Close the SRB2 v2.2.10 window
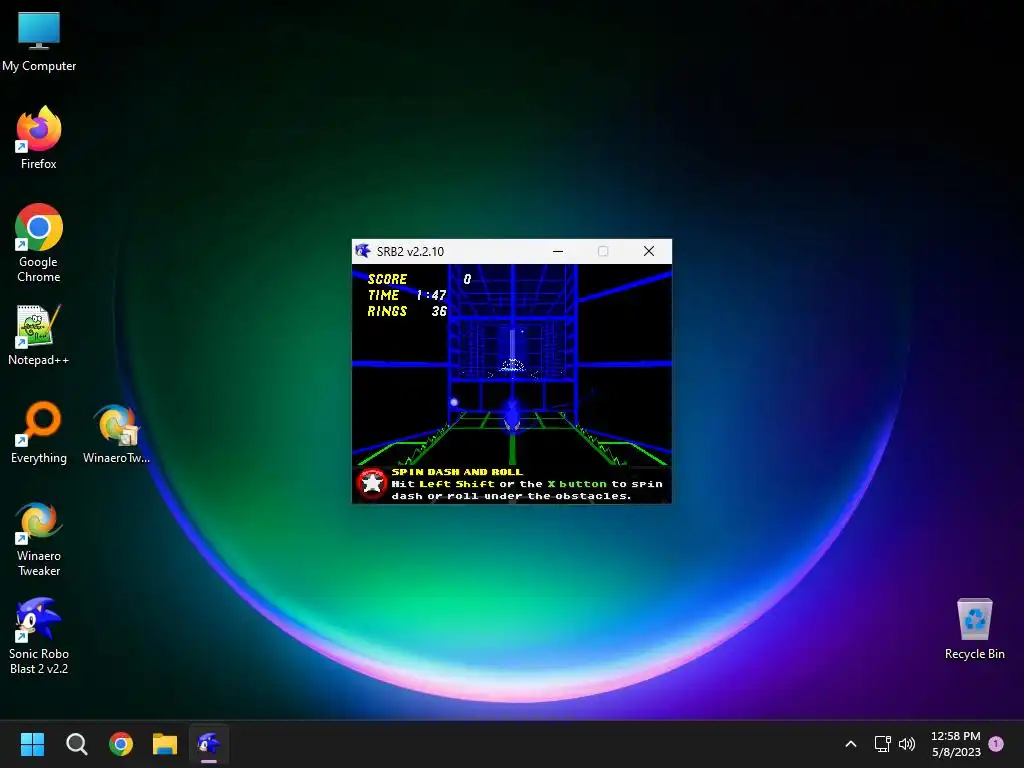1024x768 pixels. point(648,251)
